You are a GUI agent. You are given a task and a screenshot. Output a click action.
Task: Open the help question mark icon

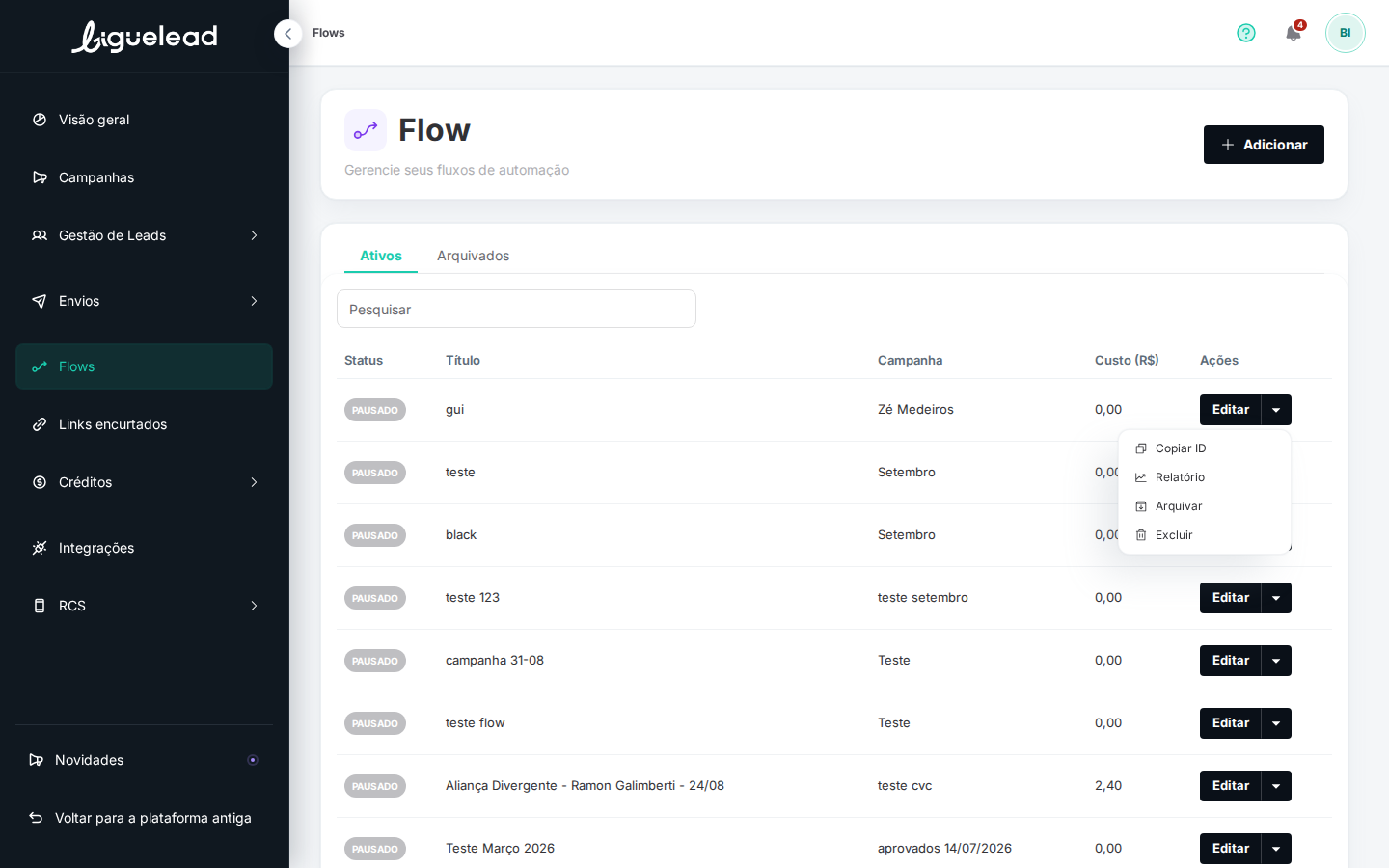[x=1246, y=33]
